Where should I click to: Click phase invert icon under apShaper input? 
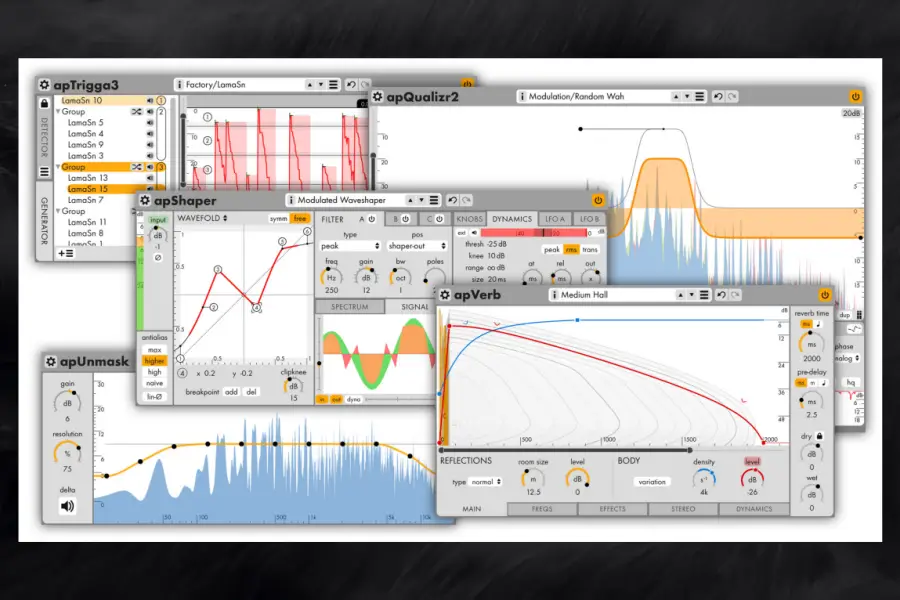pos(157,258)
